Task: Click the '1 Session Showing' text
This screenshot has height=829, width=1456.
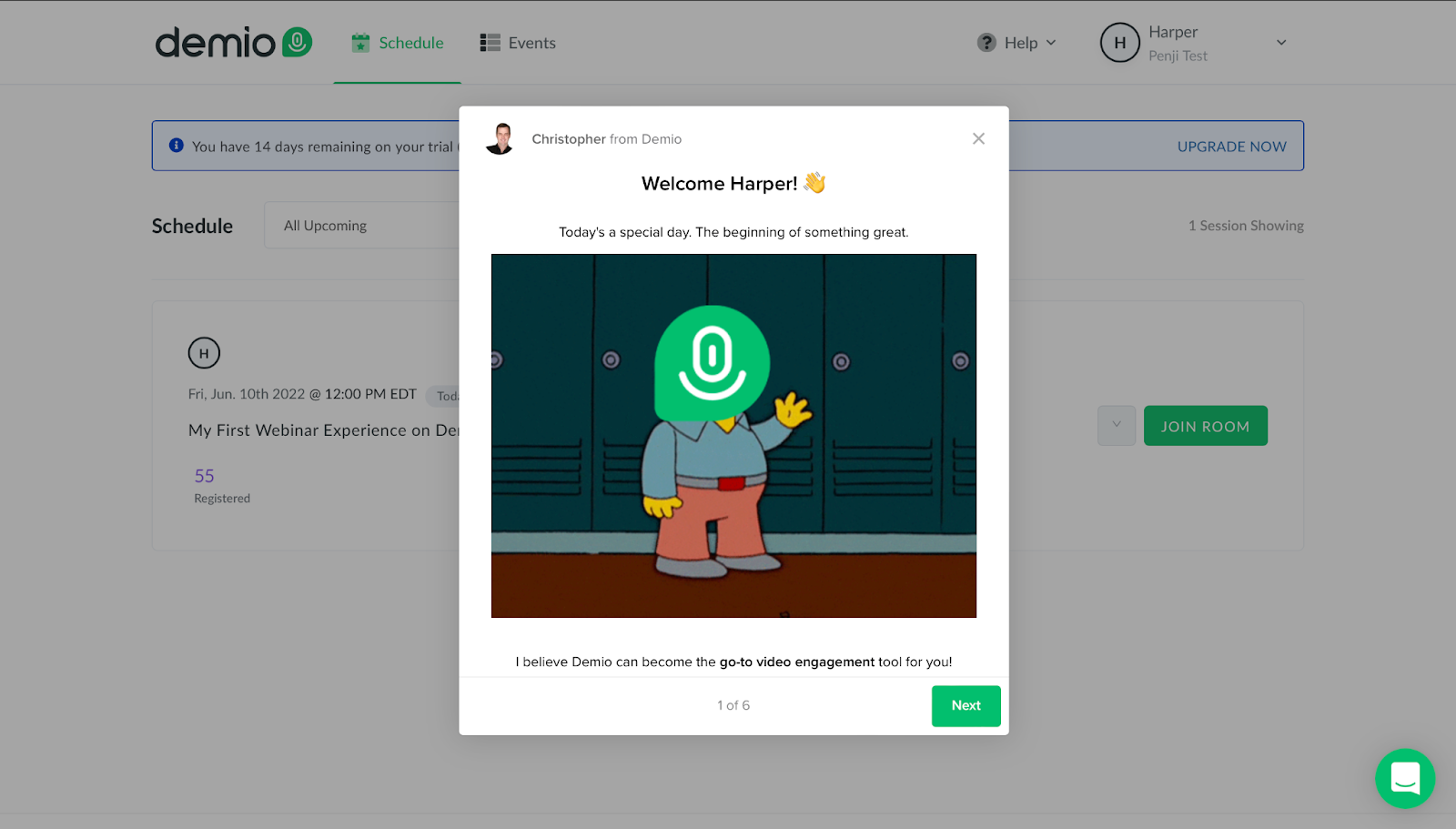Action: point(1246,226)
